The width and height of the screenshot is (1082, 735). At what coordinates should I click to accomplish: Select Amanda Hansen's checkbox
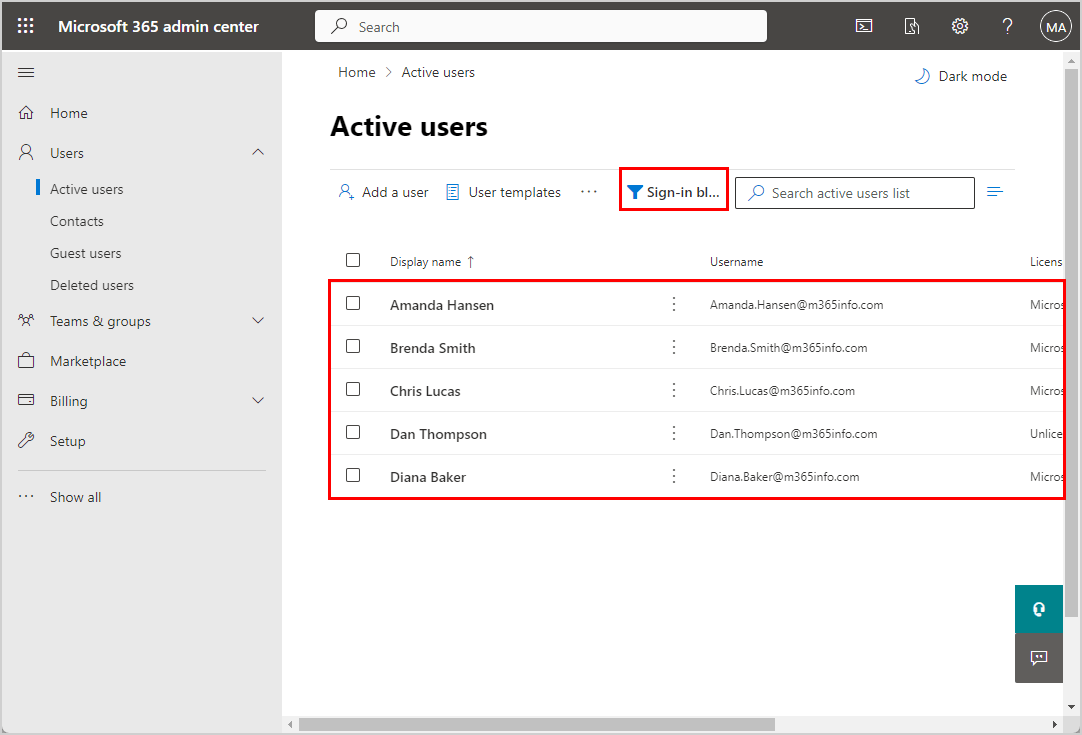353,303
